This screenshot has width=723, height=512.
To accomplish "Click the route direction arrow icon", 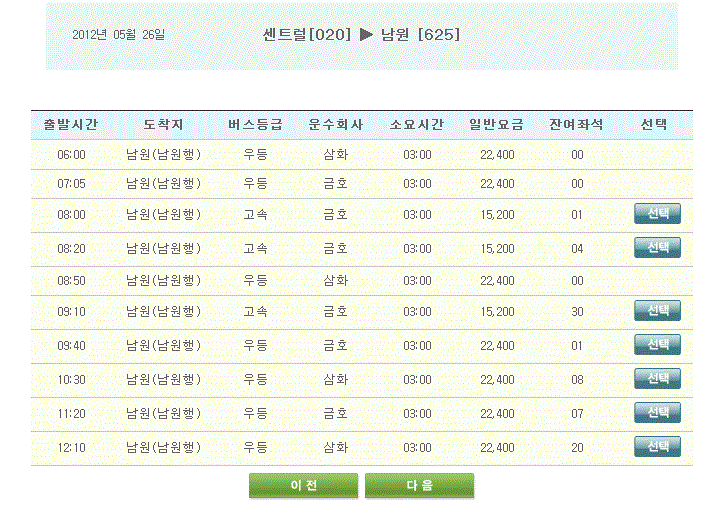I will point(366,35).
